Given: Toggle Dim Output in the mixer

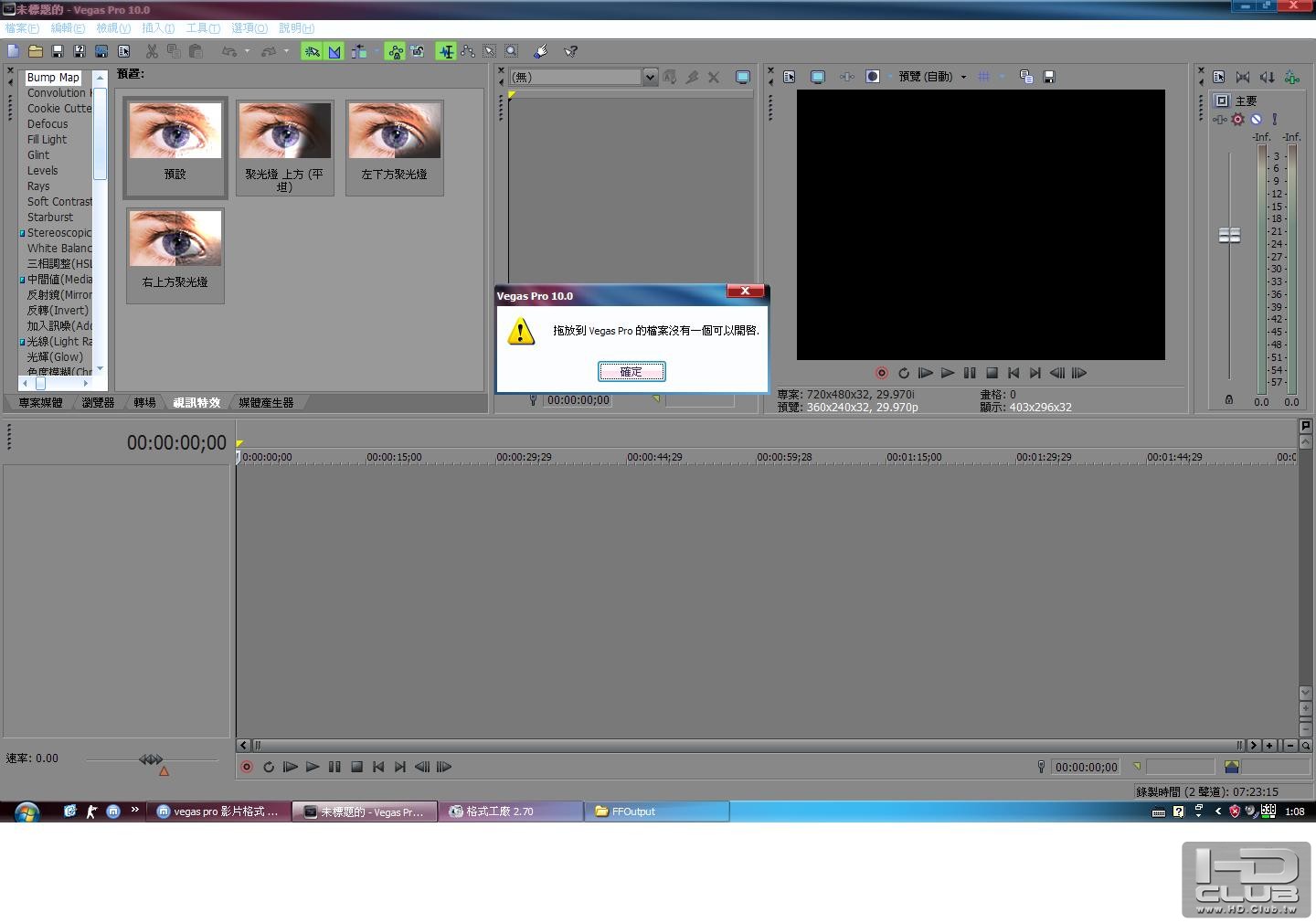Looking at the screenshot, I should coord(1268,77).
